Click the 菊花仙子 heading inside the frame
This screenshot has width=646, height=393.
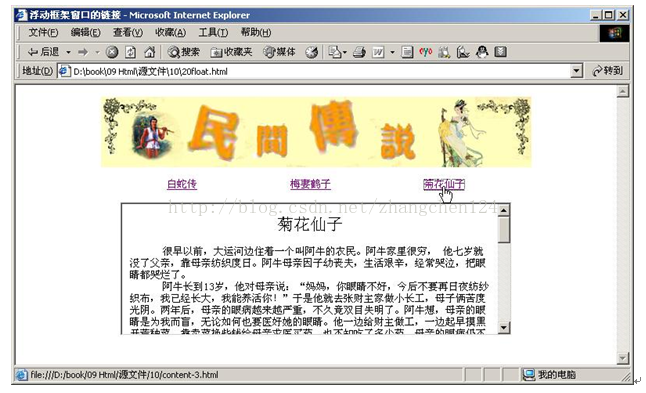tap(310, 225)
